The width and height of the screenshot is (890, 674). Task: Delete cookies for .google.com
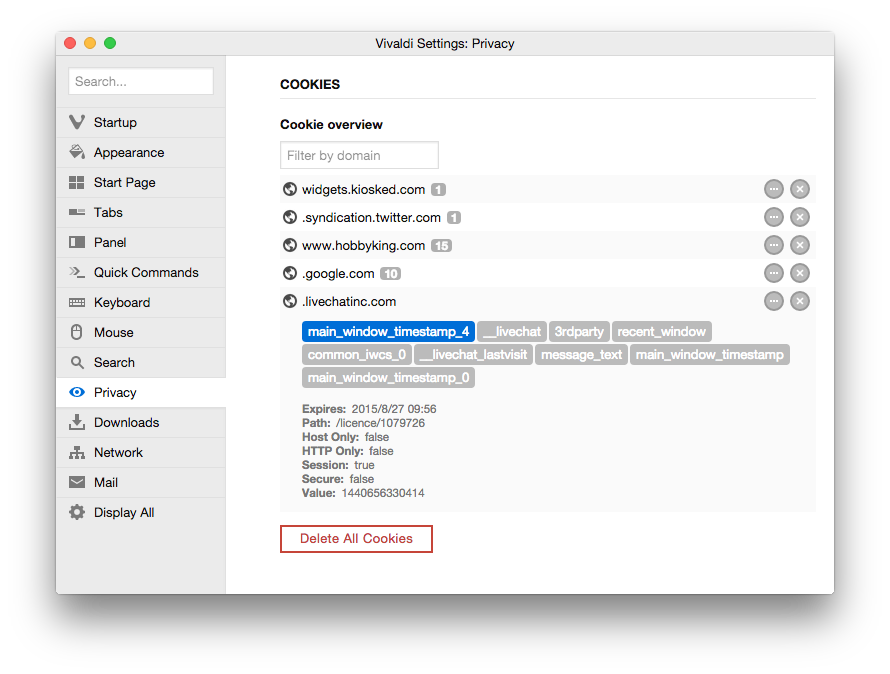800,273
